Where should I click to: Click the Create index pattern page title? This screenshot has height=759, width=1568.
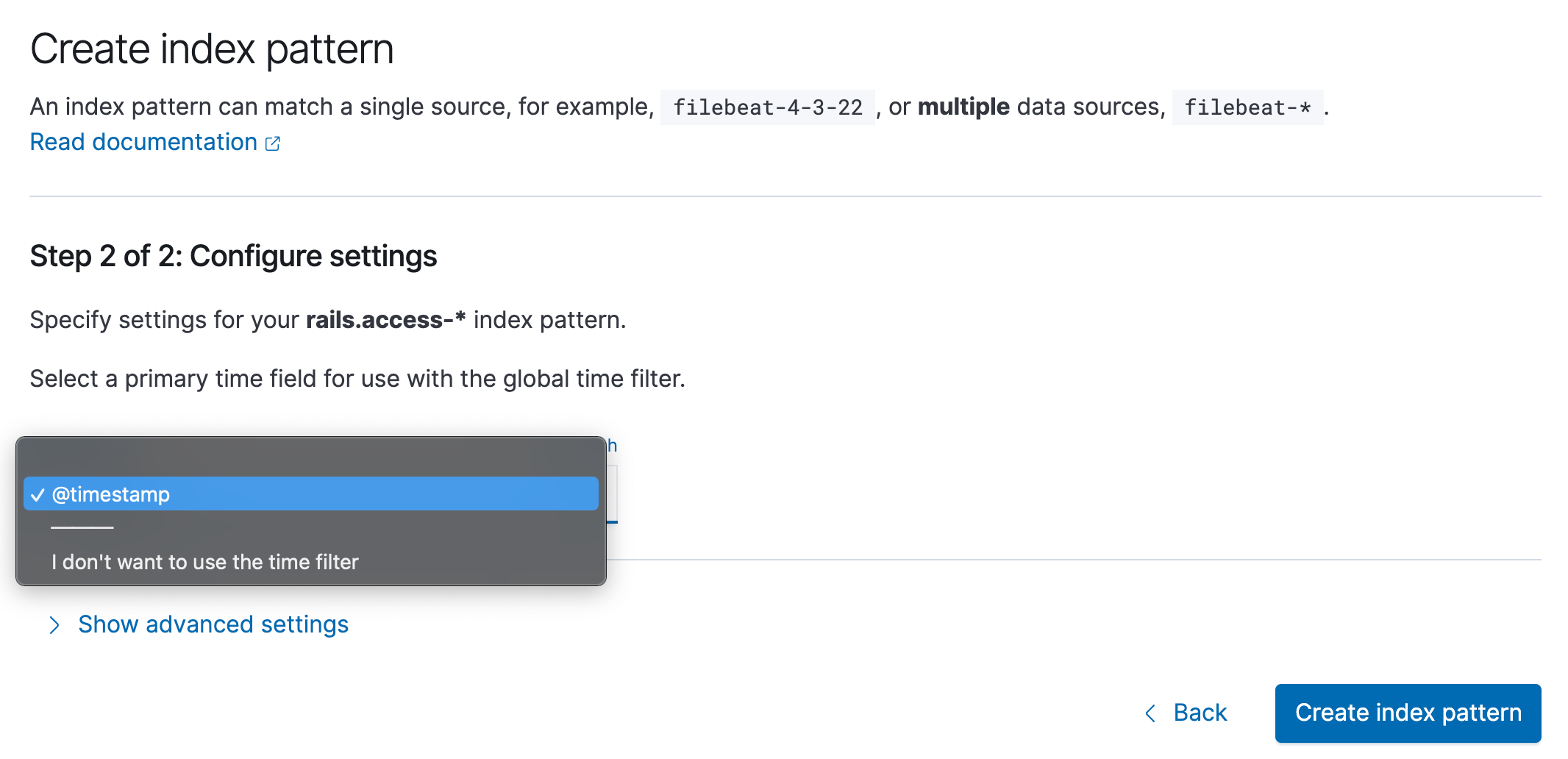[212, 49]
